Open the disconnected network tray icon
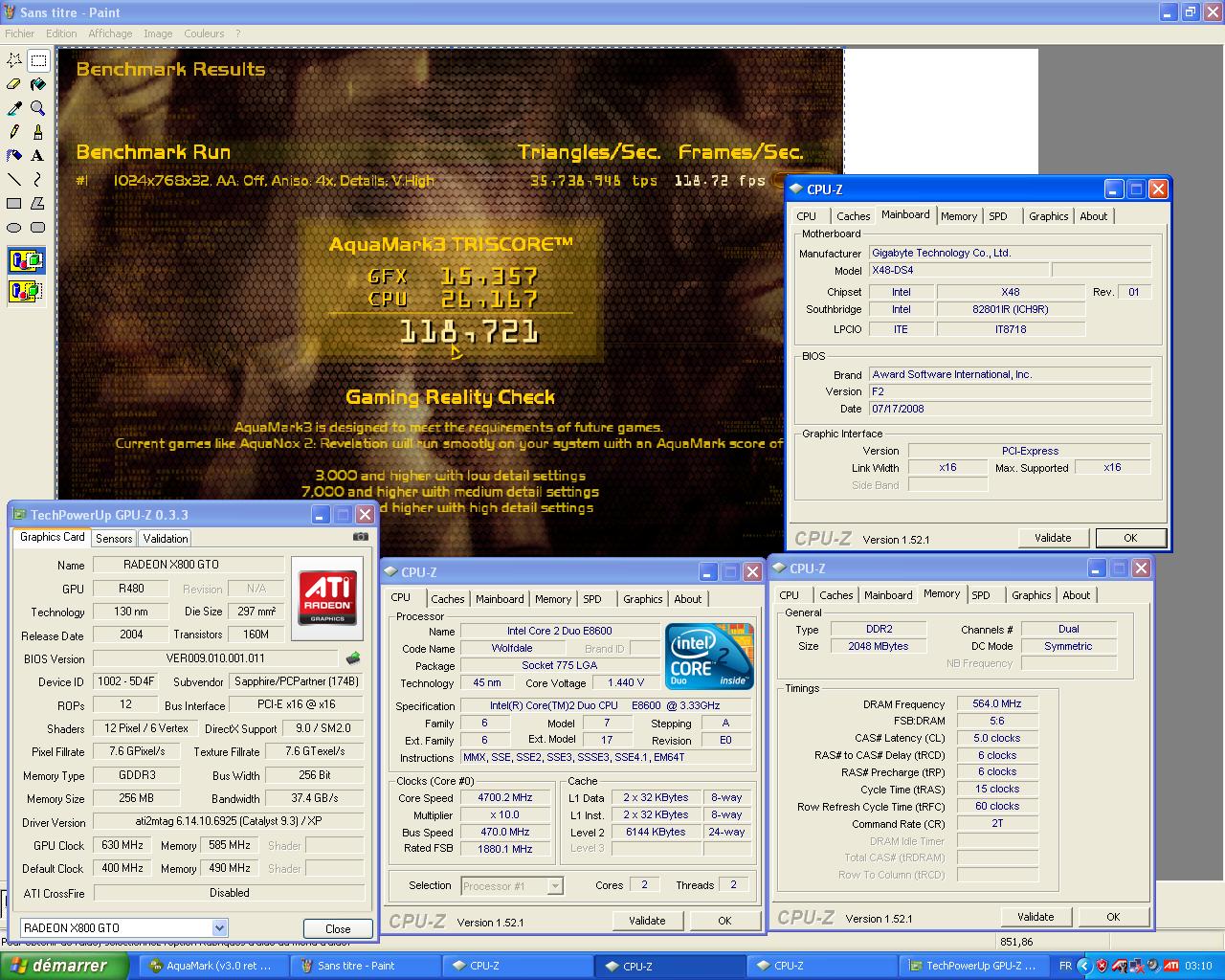The width and height of the screenshot is (1225, 980). click(x=1136, y=966)
